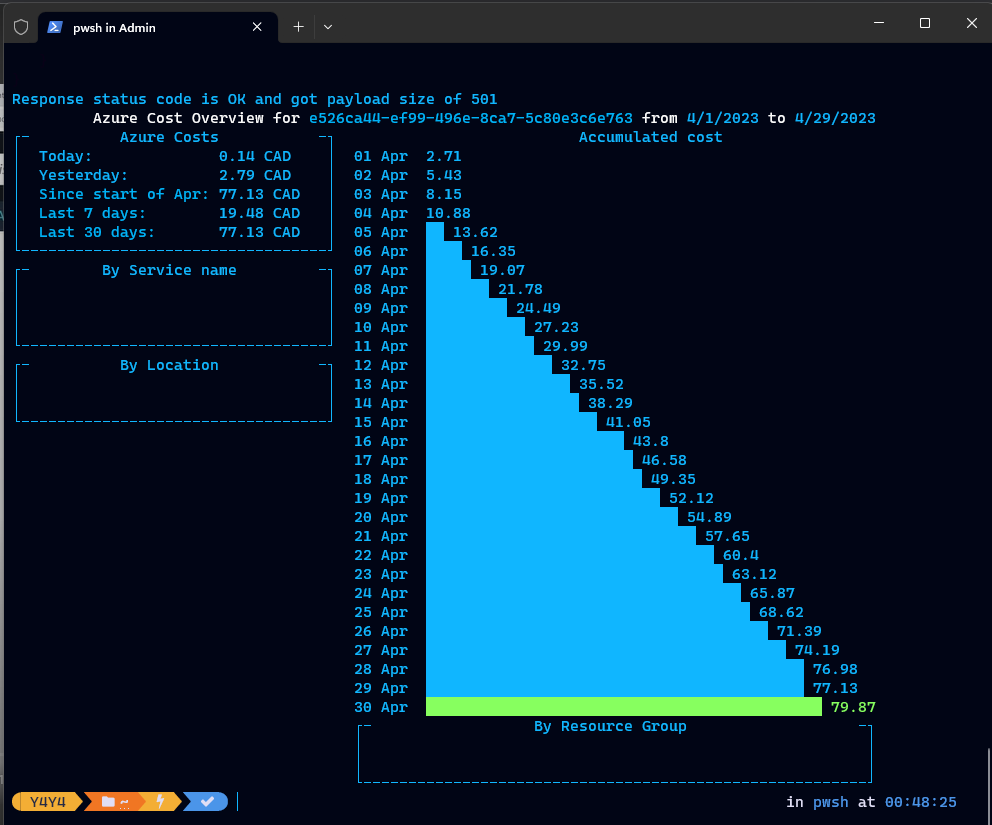Click the checkmark prompt status icon
This screenshot has width=992, height=825.
(207, 802)
